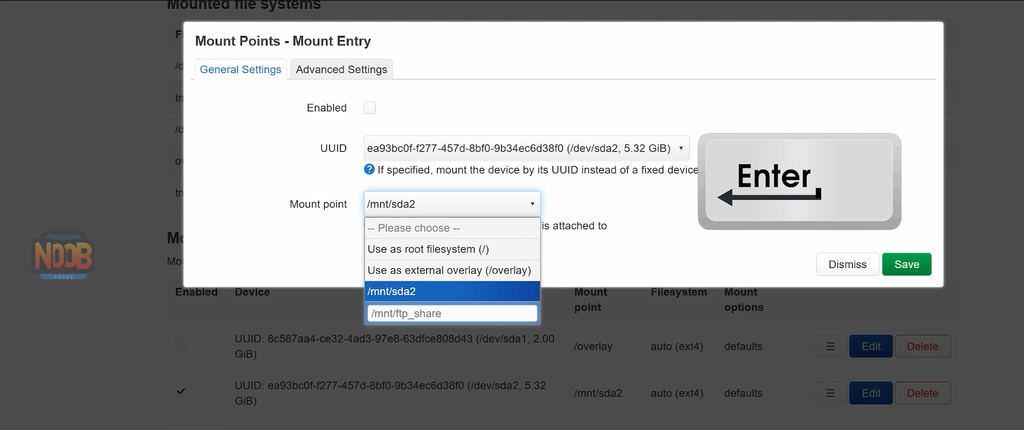
Task: Enable the /dev/sda1 overlay mount checkbox
Action: [181, 344]
